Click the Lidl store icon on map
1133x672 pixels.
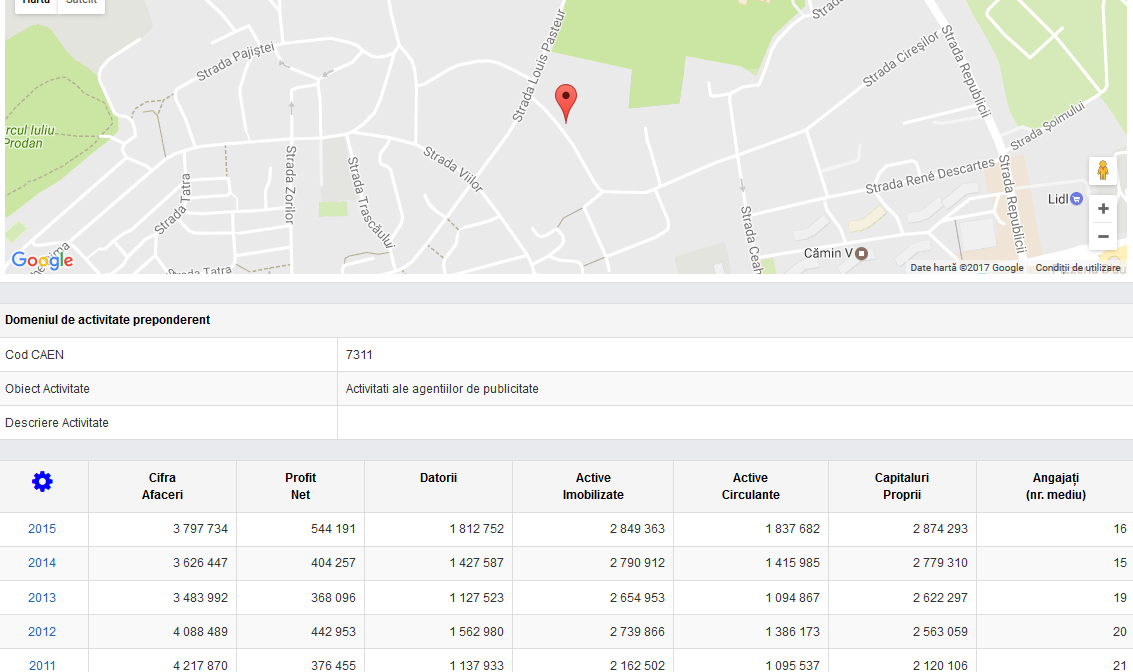[x=1076, y=199]
